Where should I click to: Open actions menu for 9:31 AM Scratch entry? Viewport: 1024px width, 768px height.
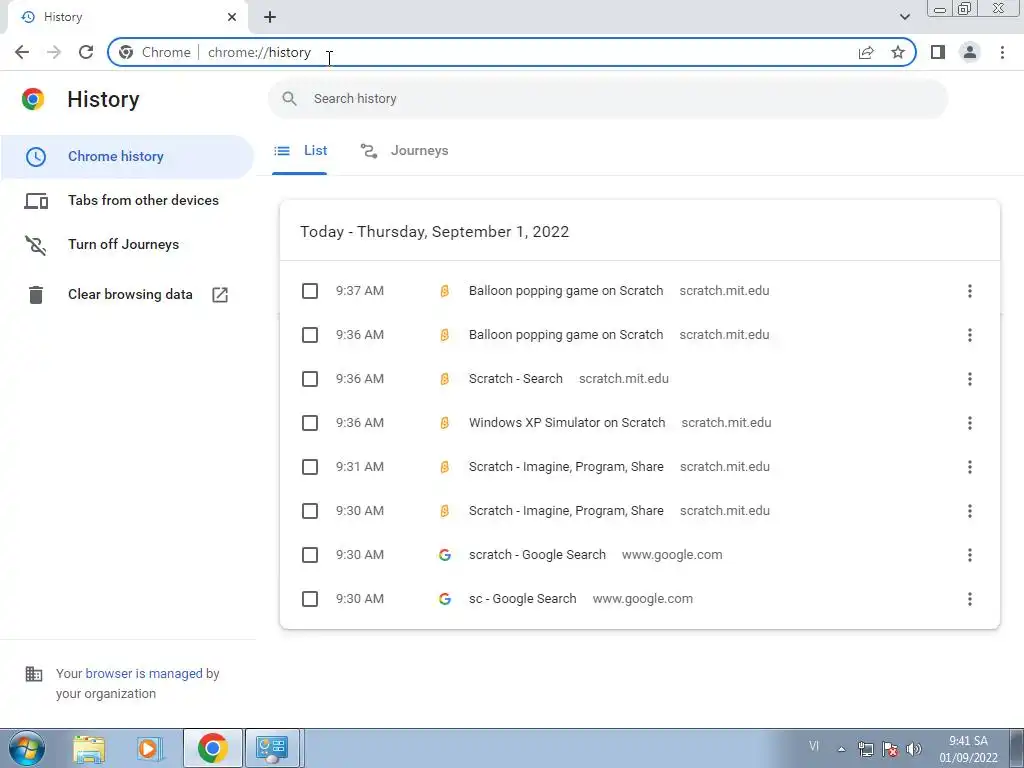pyautogui.click(x=970, y=467)
